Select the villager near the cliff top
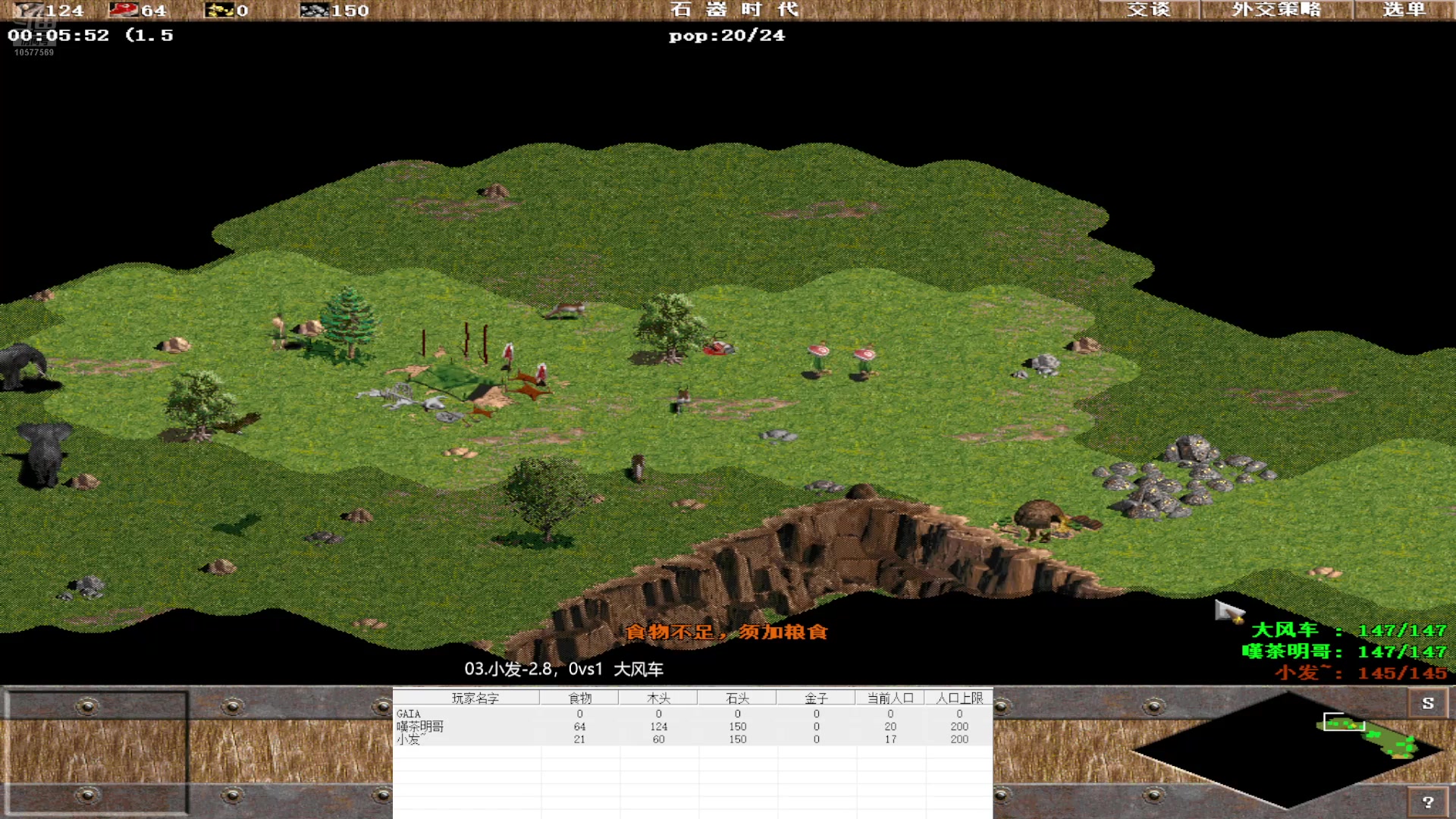This screenshot has height=819, width=1456. coord(638,468)
